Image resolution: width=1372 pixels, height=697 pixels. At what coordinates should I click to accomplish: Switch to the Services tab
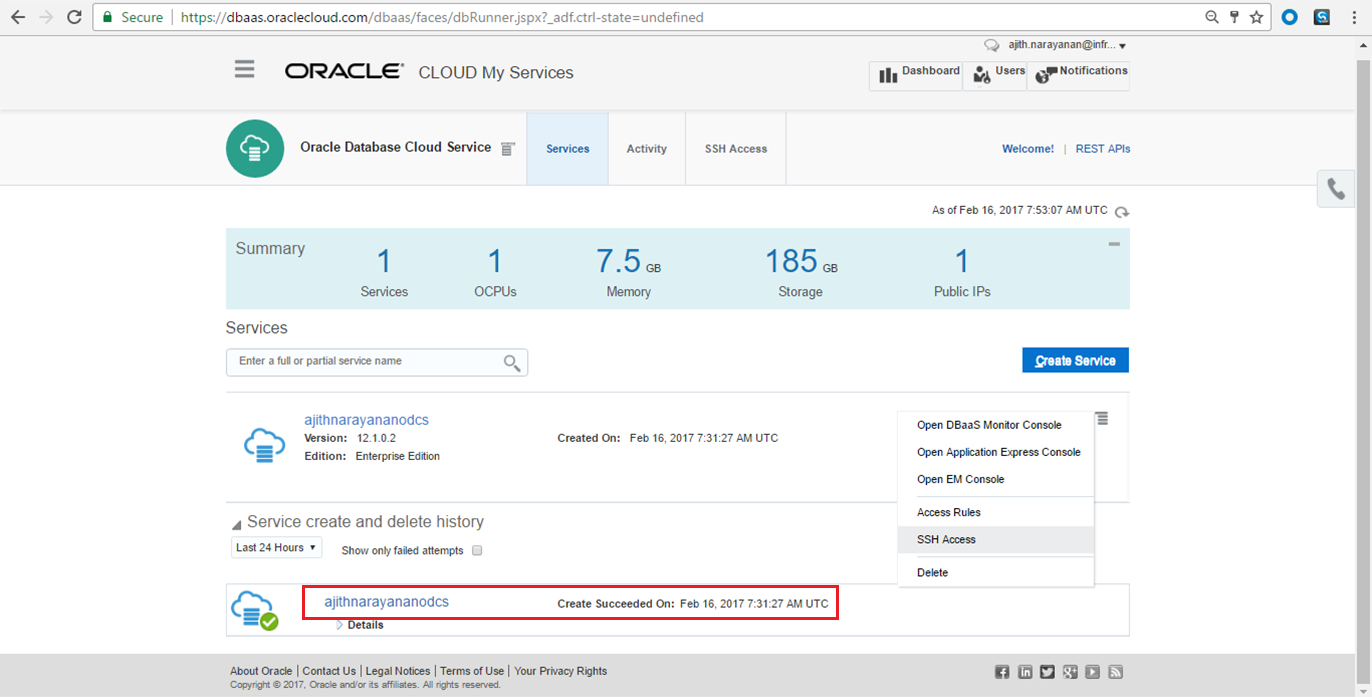point(567,149)
